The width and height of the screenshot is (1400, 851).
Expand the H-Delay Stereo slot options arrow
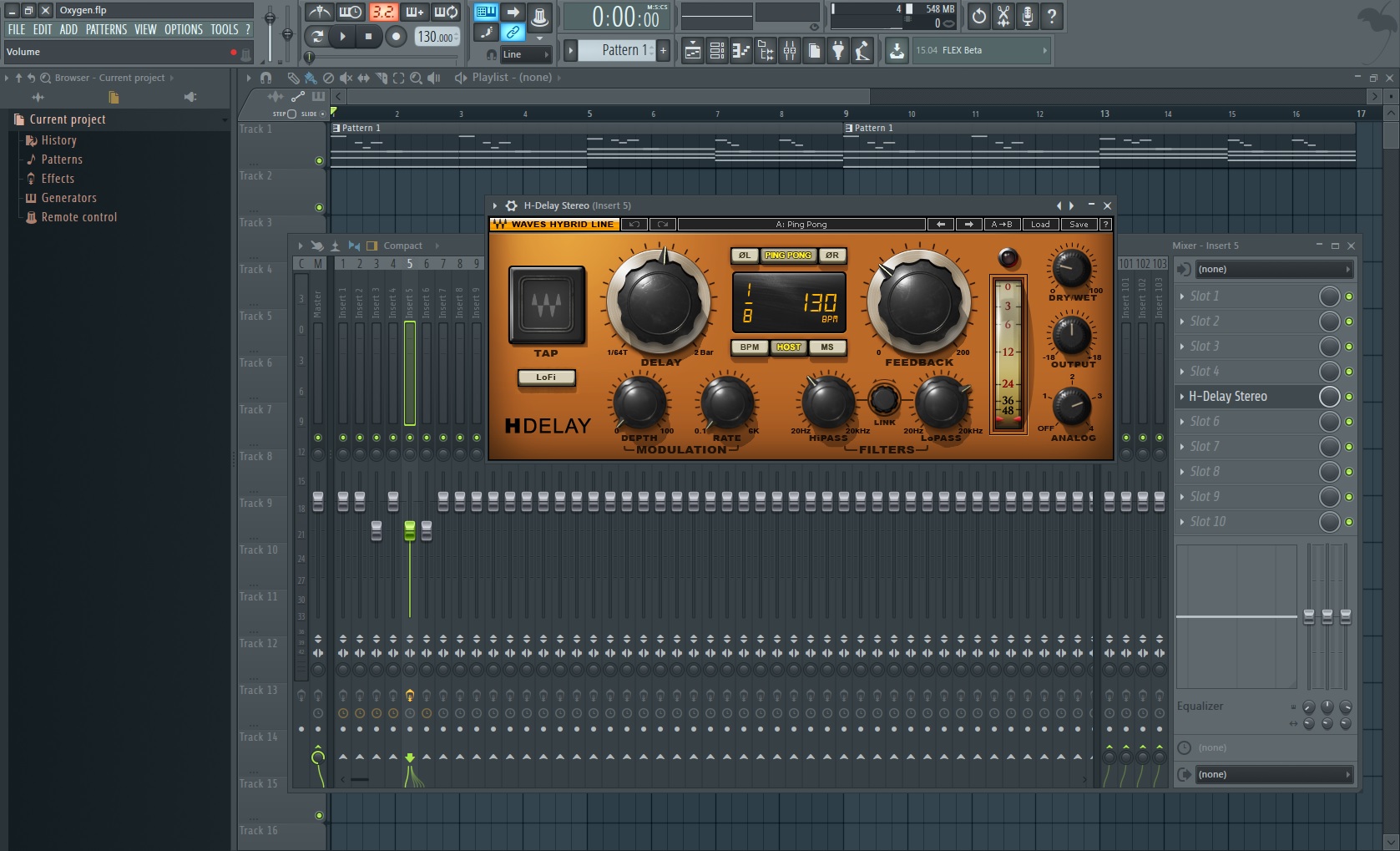(x=1181, y=397)
